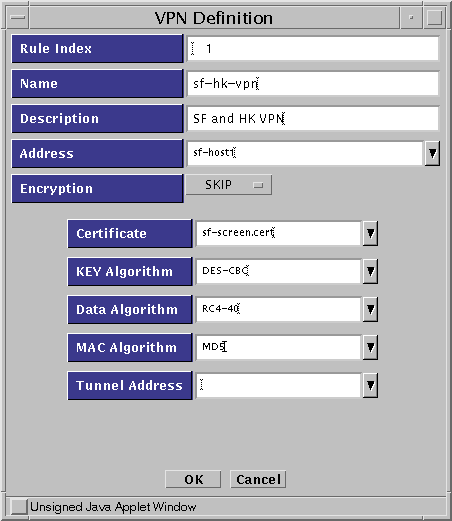This screenshot has width=452, height=521.
Task: Expand the Certificate dropdown list
Action: tap(370, 233)
